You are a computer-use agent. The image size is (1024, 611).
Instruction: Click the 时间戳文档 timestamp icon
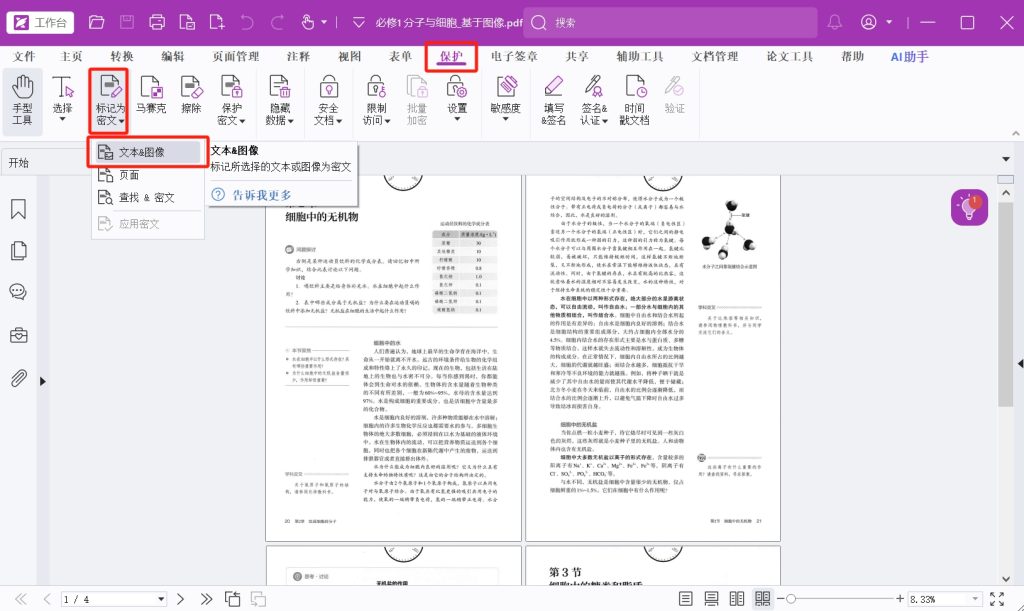634,100
